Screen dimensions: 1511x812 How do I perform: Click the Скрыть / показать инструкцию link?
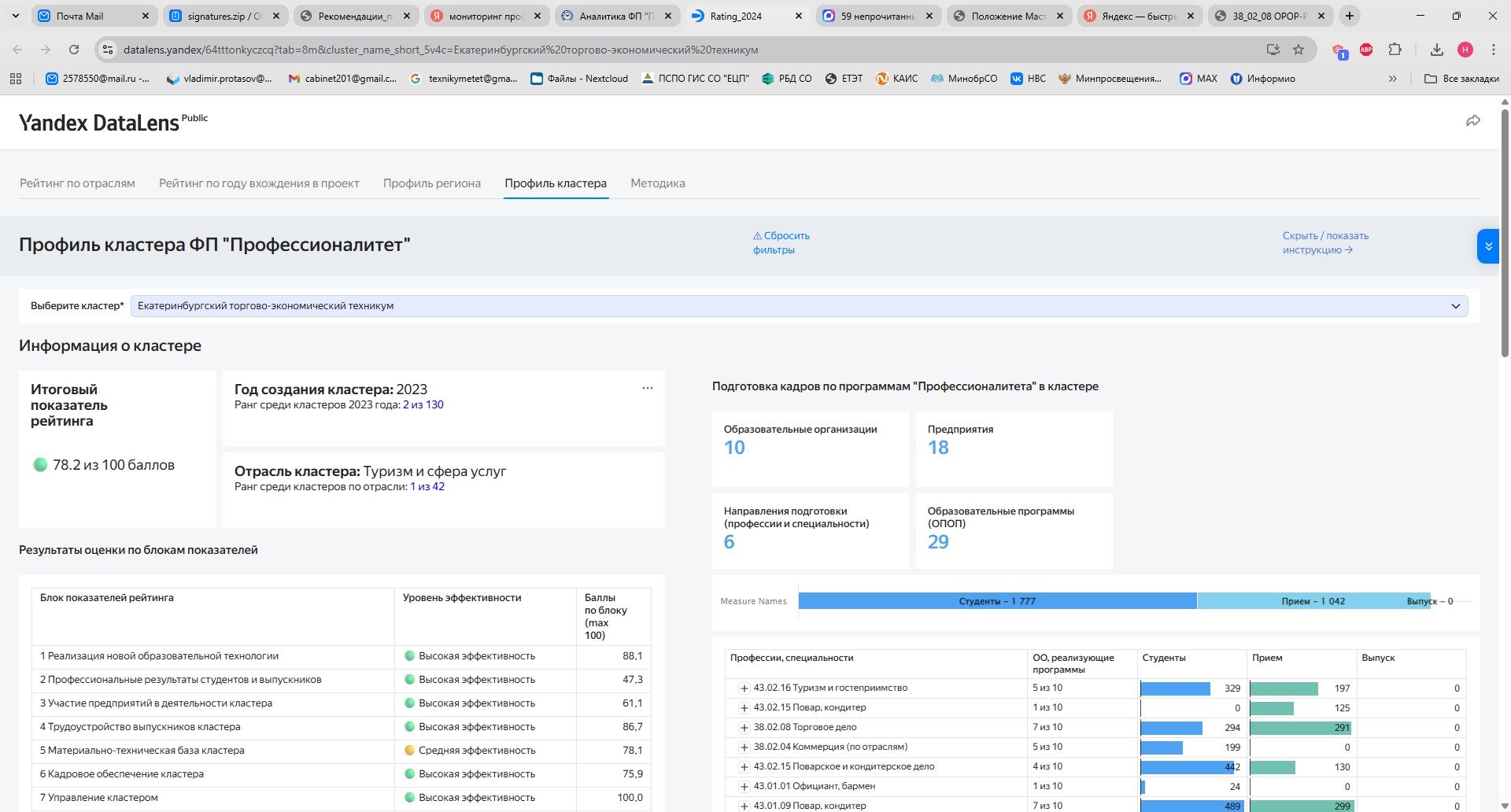pos(1324,242)
